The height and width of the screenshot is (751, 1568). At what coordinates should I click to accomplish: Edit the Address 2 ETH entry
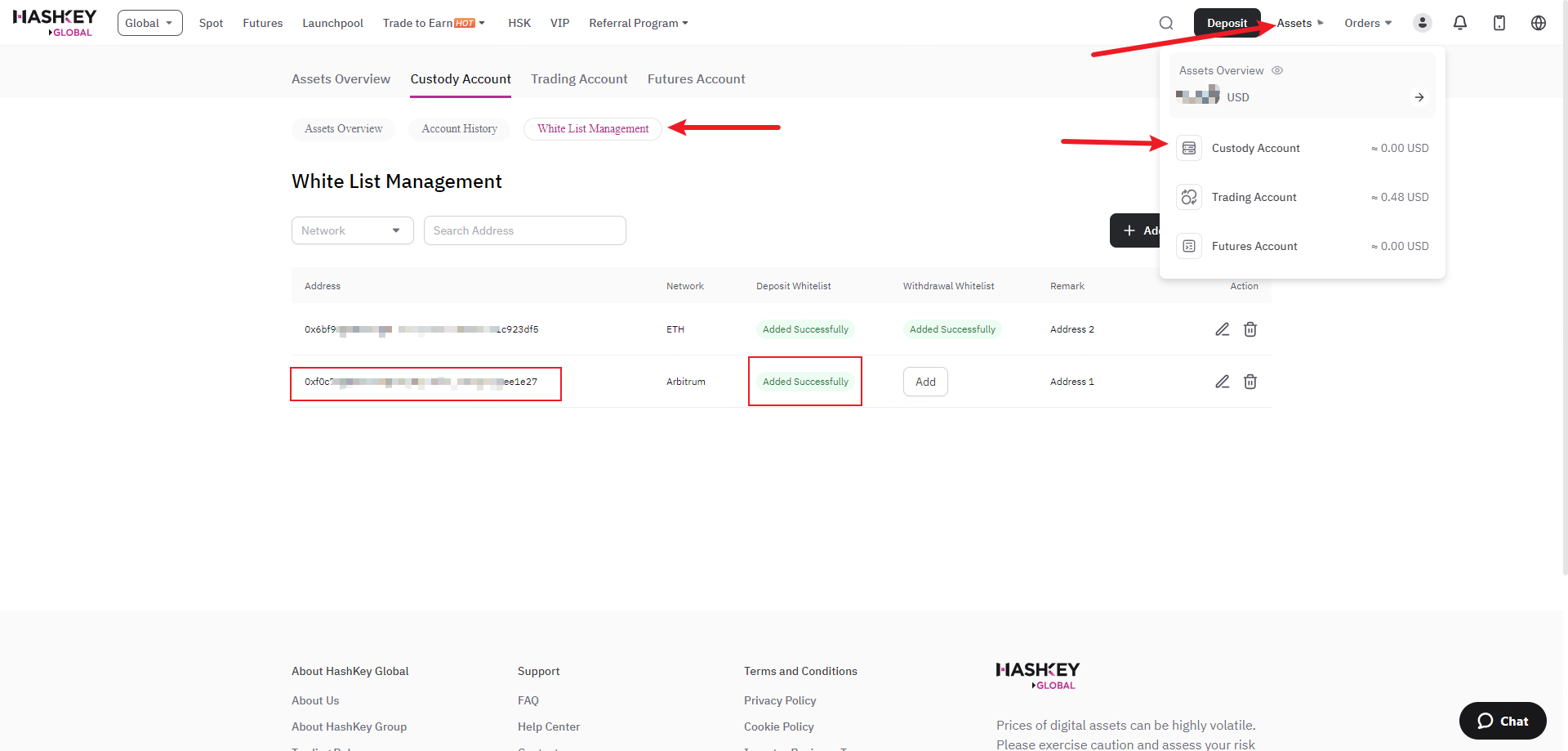(1222, 329)
